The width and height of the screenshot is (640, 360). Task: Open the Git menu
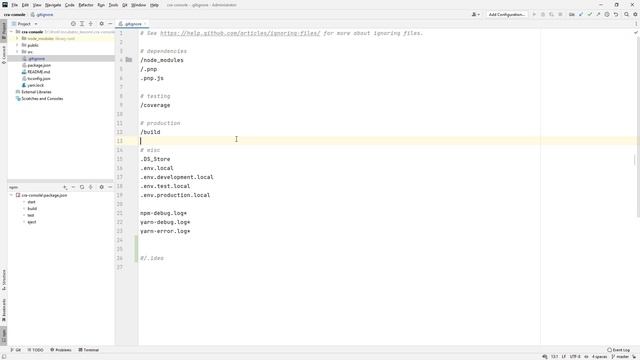(124, 5)
